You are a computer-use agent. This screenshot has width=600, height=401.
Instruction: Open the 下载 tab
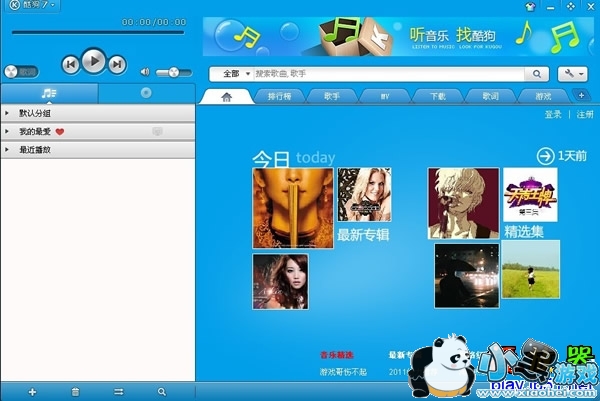438,96
